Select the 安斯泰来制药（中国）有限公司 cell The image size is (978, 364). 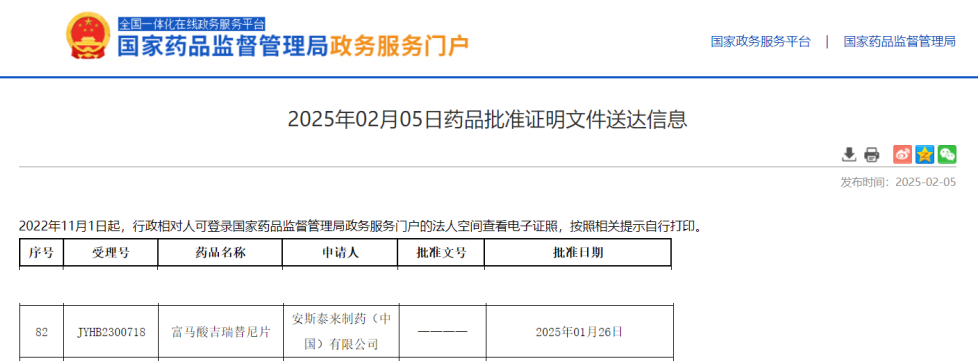point(341,332)
